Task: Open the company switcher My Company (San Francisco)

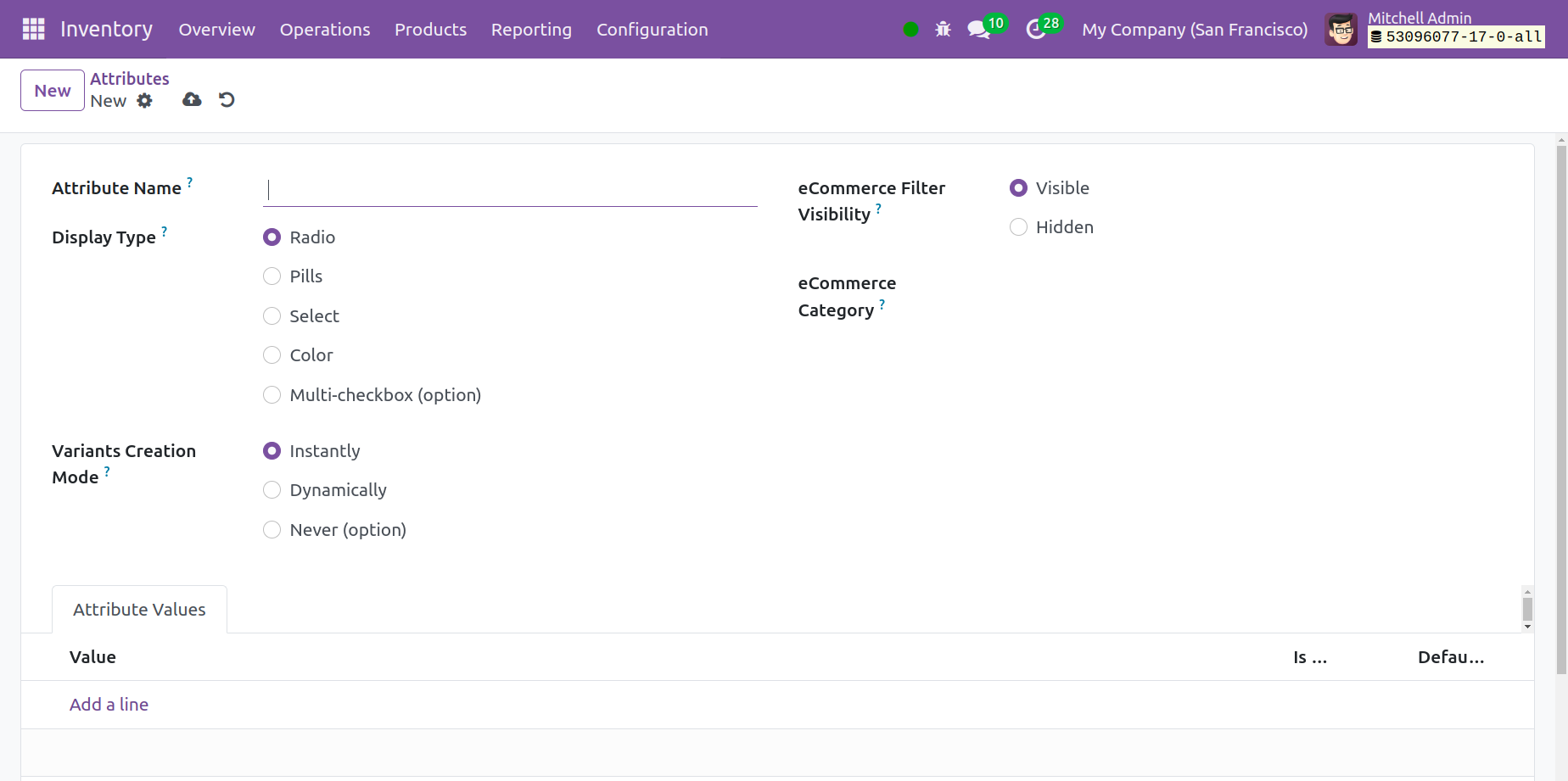Action: coord(1194,30)
